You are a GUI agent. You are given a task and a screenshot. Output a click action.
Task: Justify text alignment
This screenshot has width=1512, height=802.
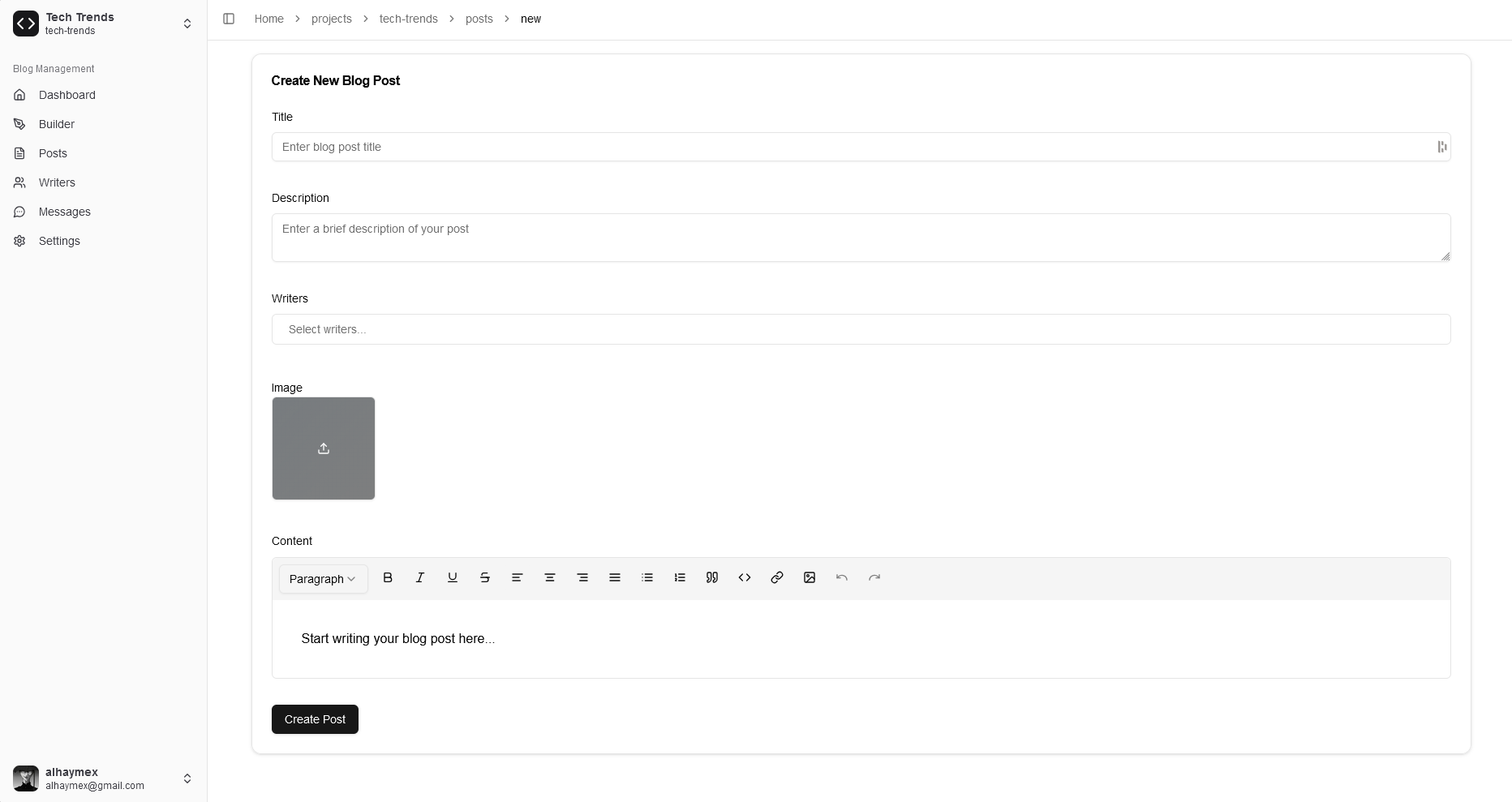click(x=615, y=577)
